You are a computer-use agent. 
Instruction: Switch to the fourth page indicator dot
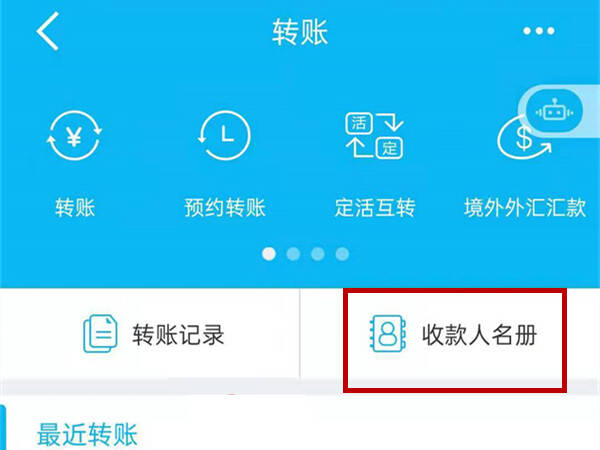(x=342, y=254)
